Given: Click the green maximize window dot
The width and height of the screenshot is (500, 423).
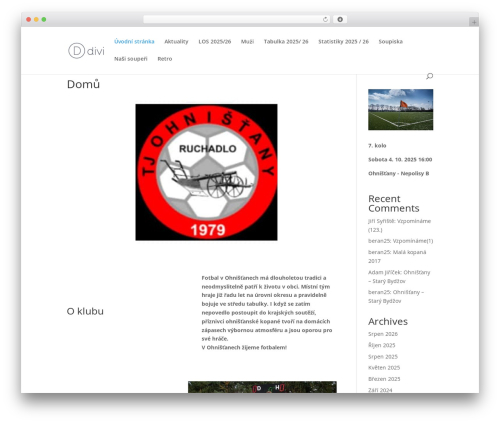Looking at the screenshot, I should (x=44, y=19).
